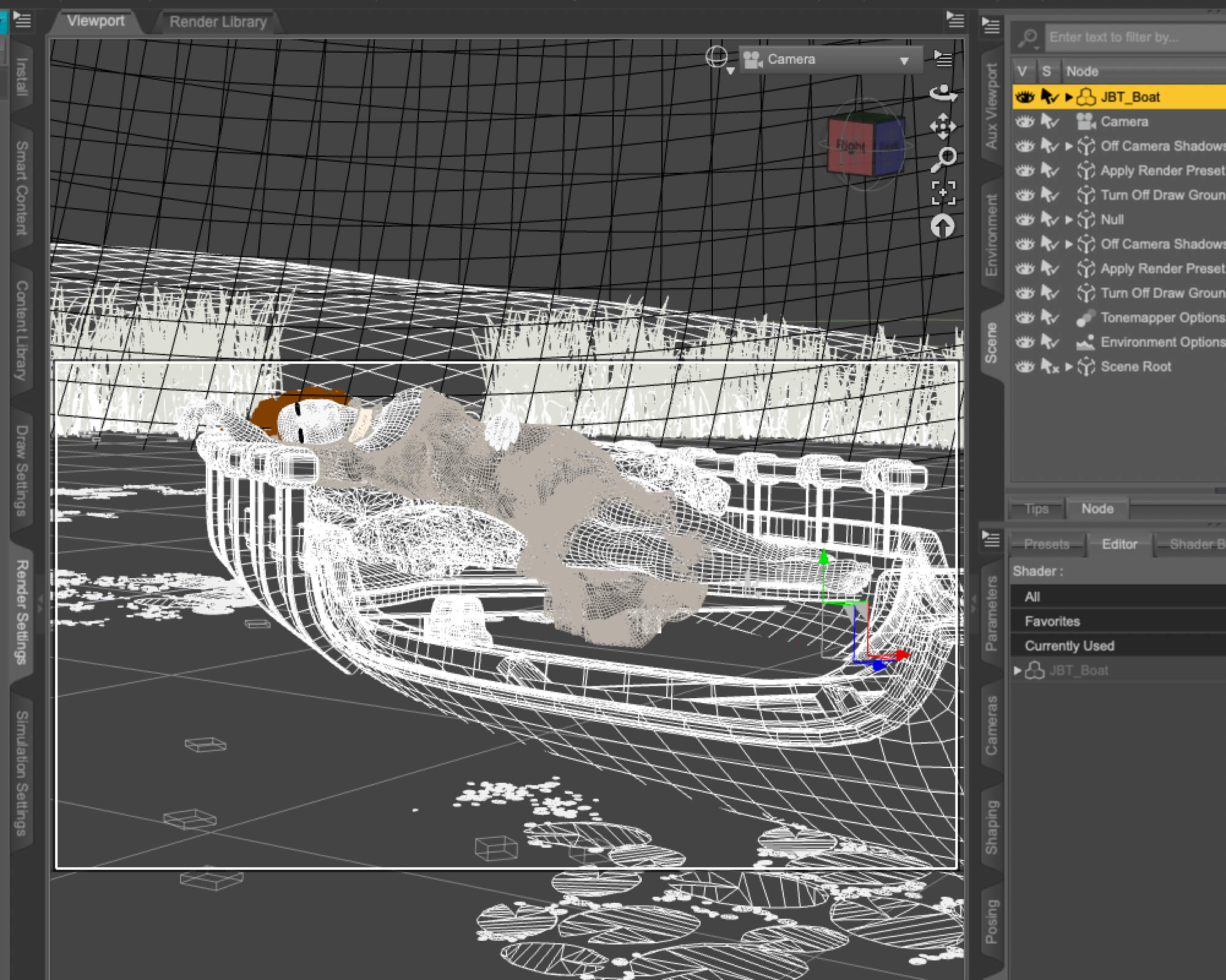1226x980 pixels.
Task: Select the Currently Used shader filter
Action: [x=1118, y=646]
